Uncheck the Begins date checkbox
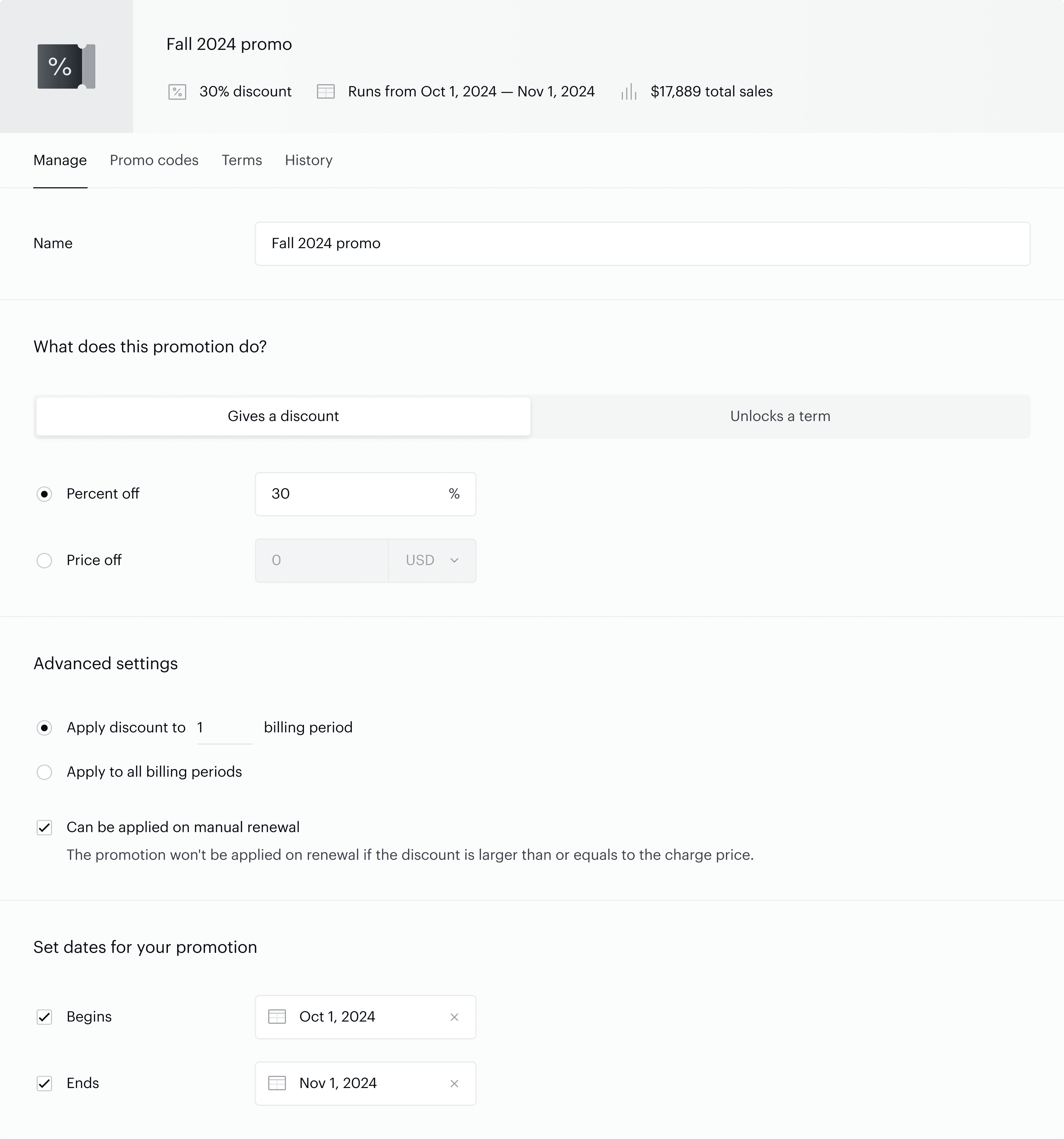 [x=44, y=1017]
